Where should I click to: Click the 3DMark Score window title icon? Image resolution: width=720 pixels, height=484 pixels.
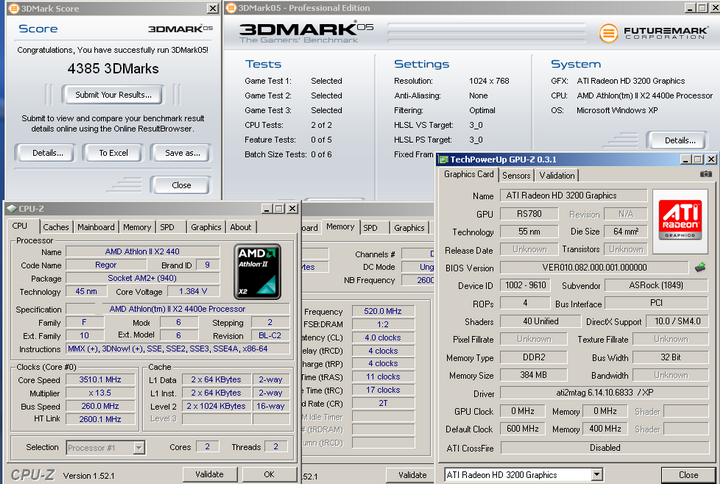(x=14, y=8)
